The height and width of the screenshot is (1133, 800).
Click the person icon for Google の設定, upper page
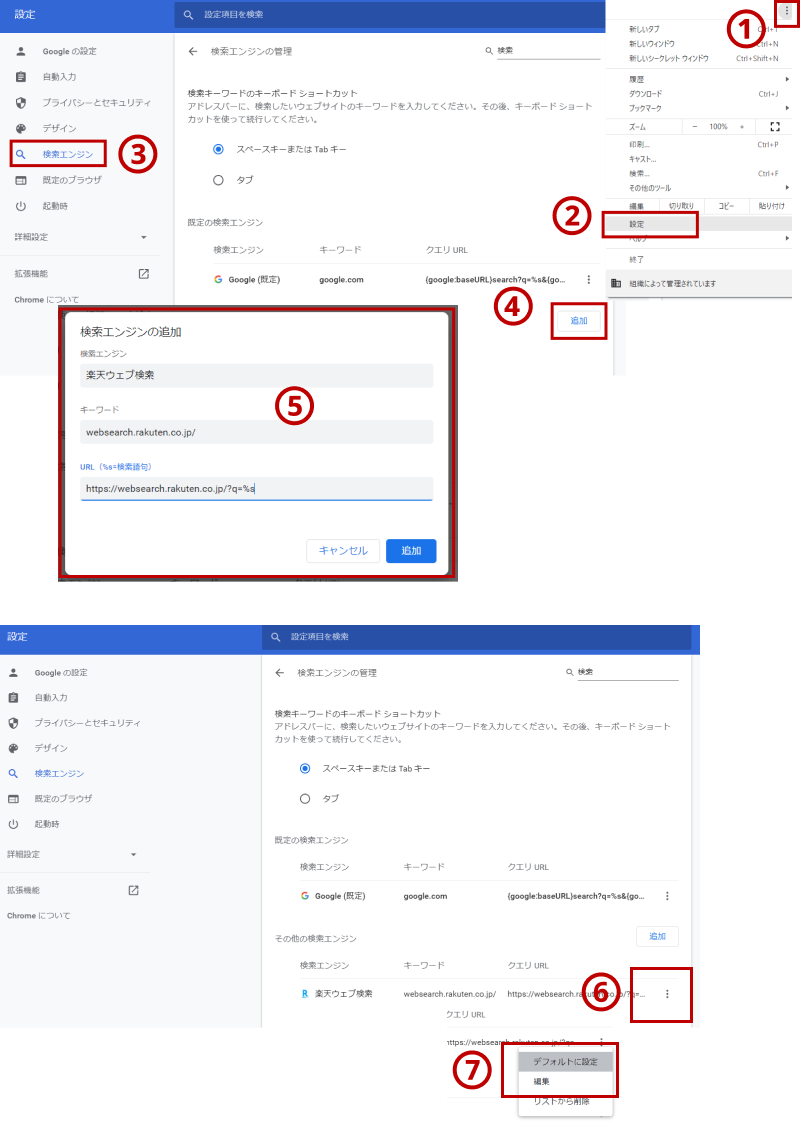(21, 51)
